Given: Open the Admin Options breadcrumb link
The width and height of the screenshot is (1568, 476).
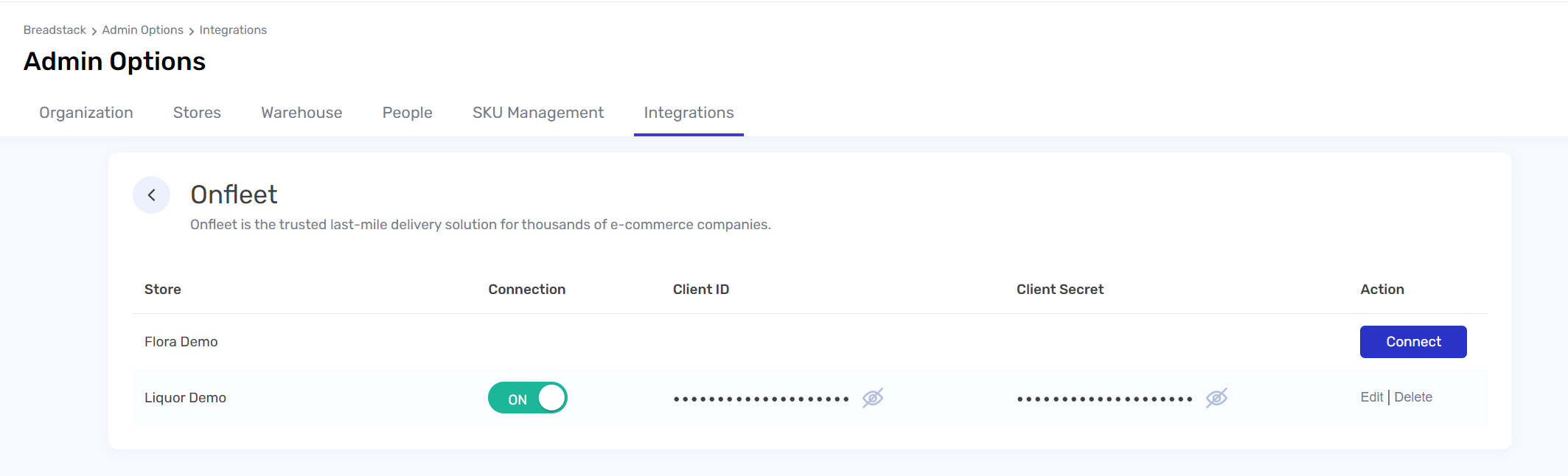Looking at the screenshot, I should click(142, 30).
